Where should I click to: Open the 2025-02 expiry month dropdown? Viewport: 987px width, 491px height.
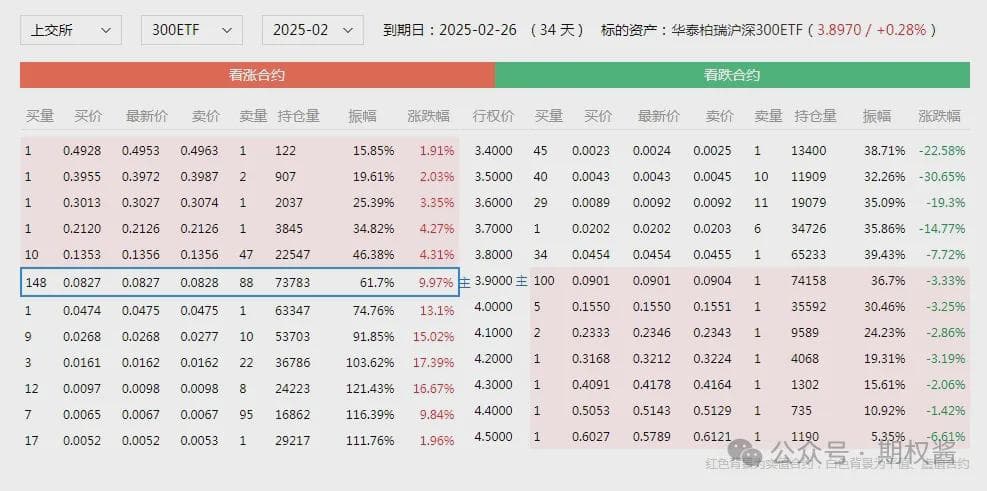tap(312, 30)
